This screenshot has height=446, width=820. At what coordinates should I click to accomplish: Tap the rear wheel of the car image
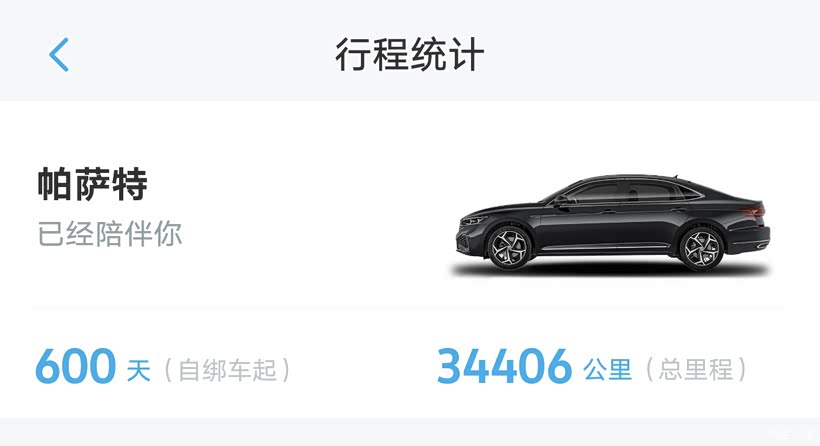[701, 248]
